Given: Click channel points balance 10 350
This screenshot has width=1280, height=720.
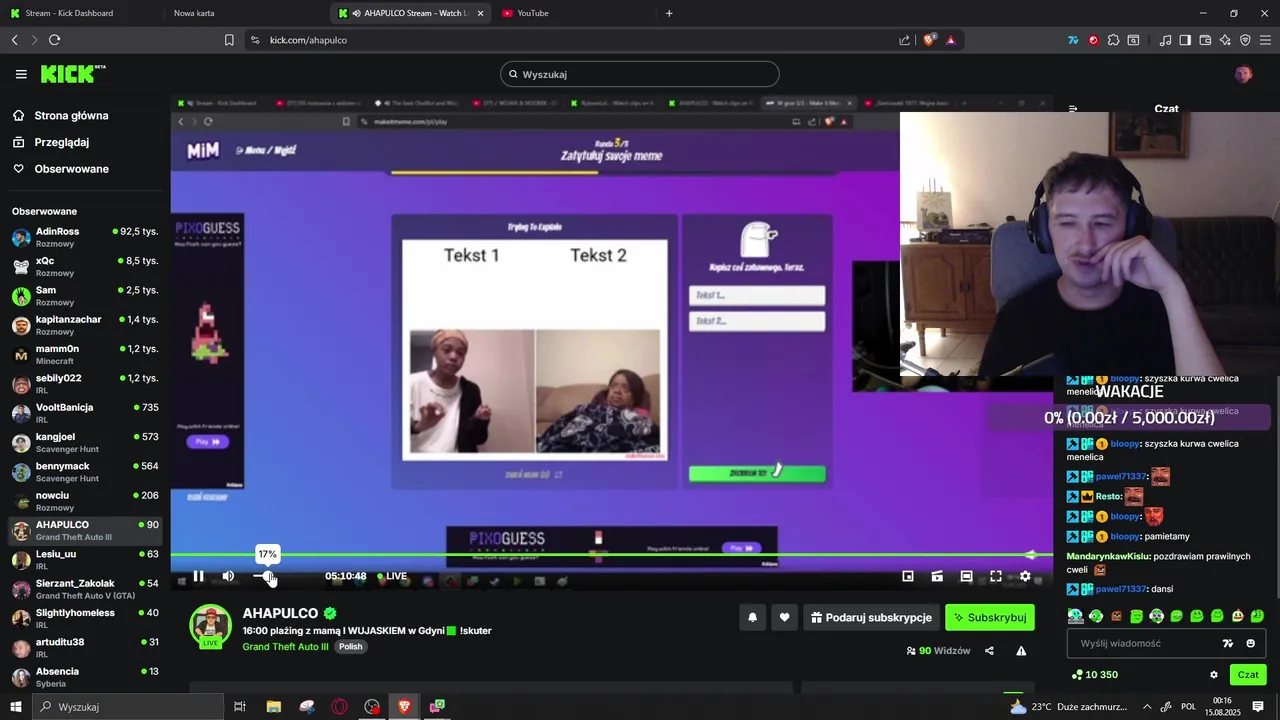Looking at the screenshot, I should (x=1094, y=675).
